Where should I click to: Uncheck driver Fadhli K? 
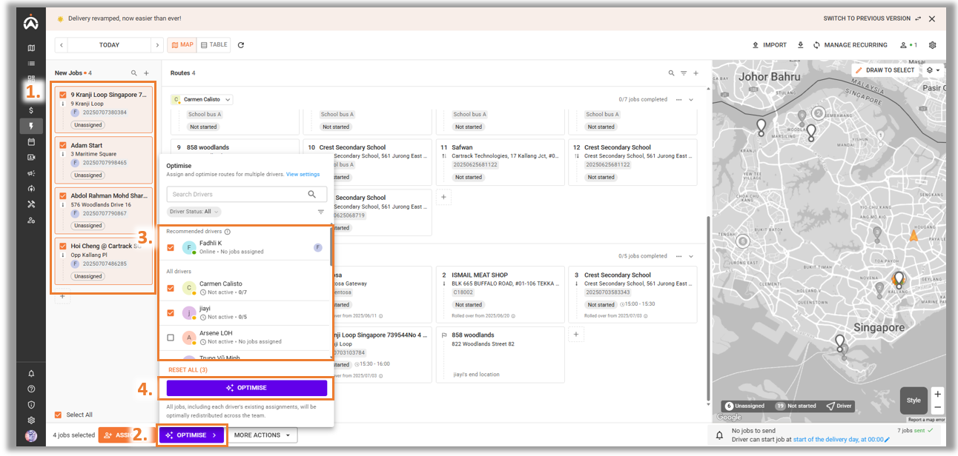coord(170,247)
